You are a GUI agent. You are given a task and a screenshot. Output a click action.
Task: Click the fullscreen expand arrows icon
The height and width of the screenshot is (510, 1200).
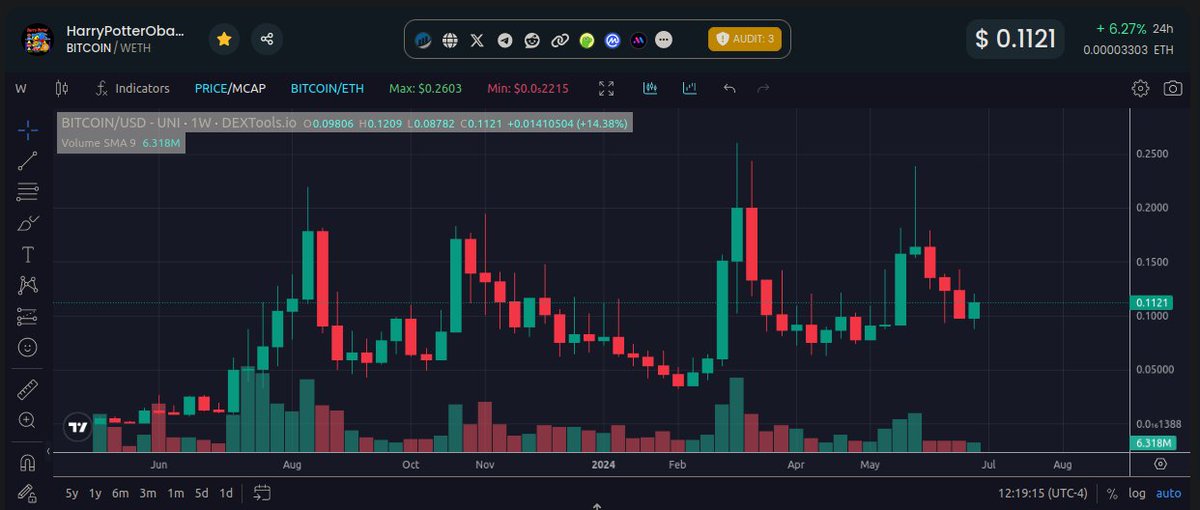[606, 89]
